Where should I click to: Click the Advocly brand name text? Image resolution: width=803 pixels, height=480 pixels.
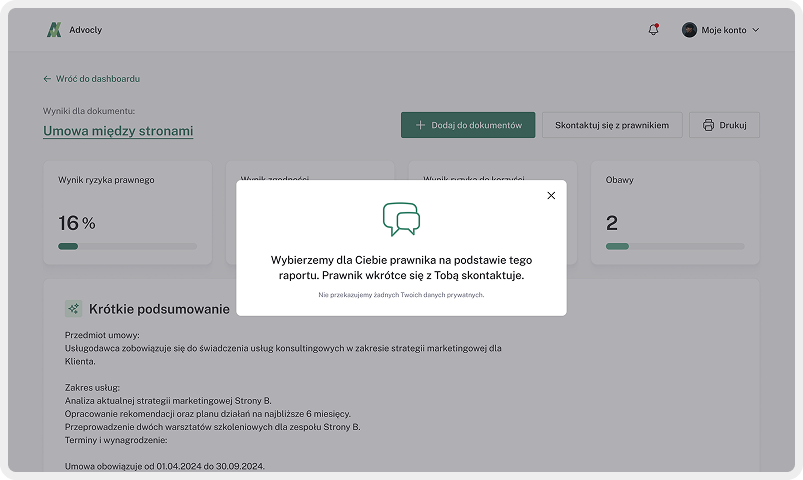[x=86, y=30]
